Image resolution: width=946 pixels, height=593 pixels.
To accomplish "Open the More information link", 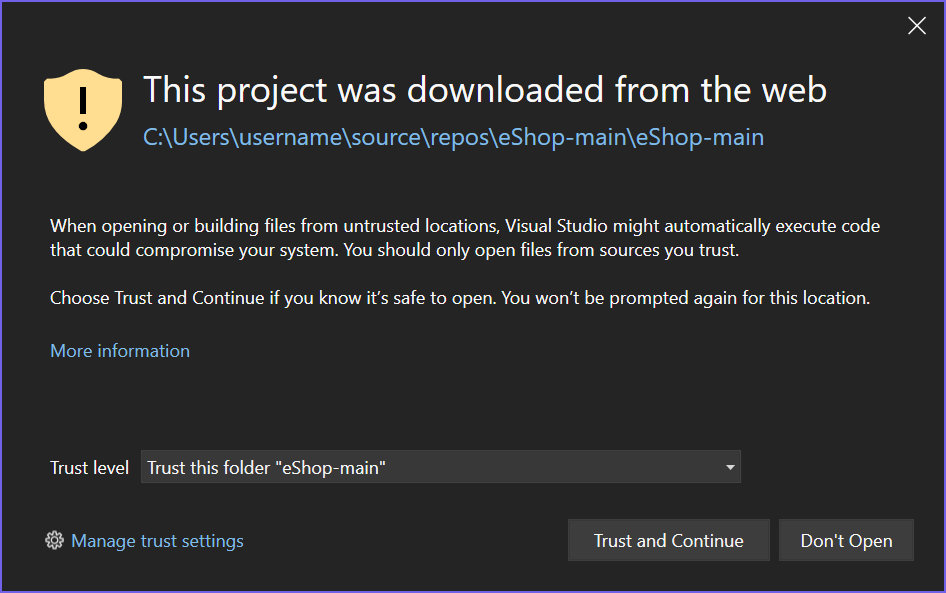I will coord(120,351).
